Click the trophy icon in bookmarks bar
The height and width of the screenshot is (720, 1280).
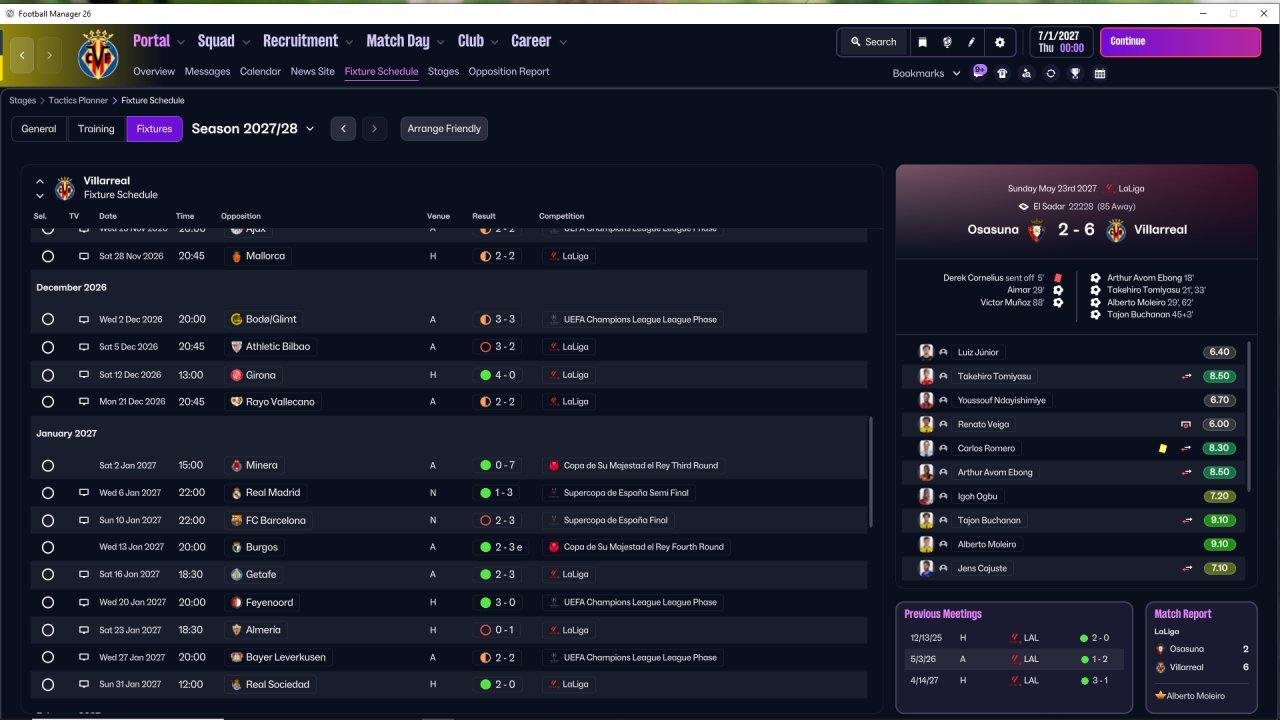[1075, 73]
